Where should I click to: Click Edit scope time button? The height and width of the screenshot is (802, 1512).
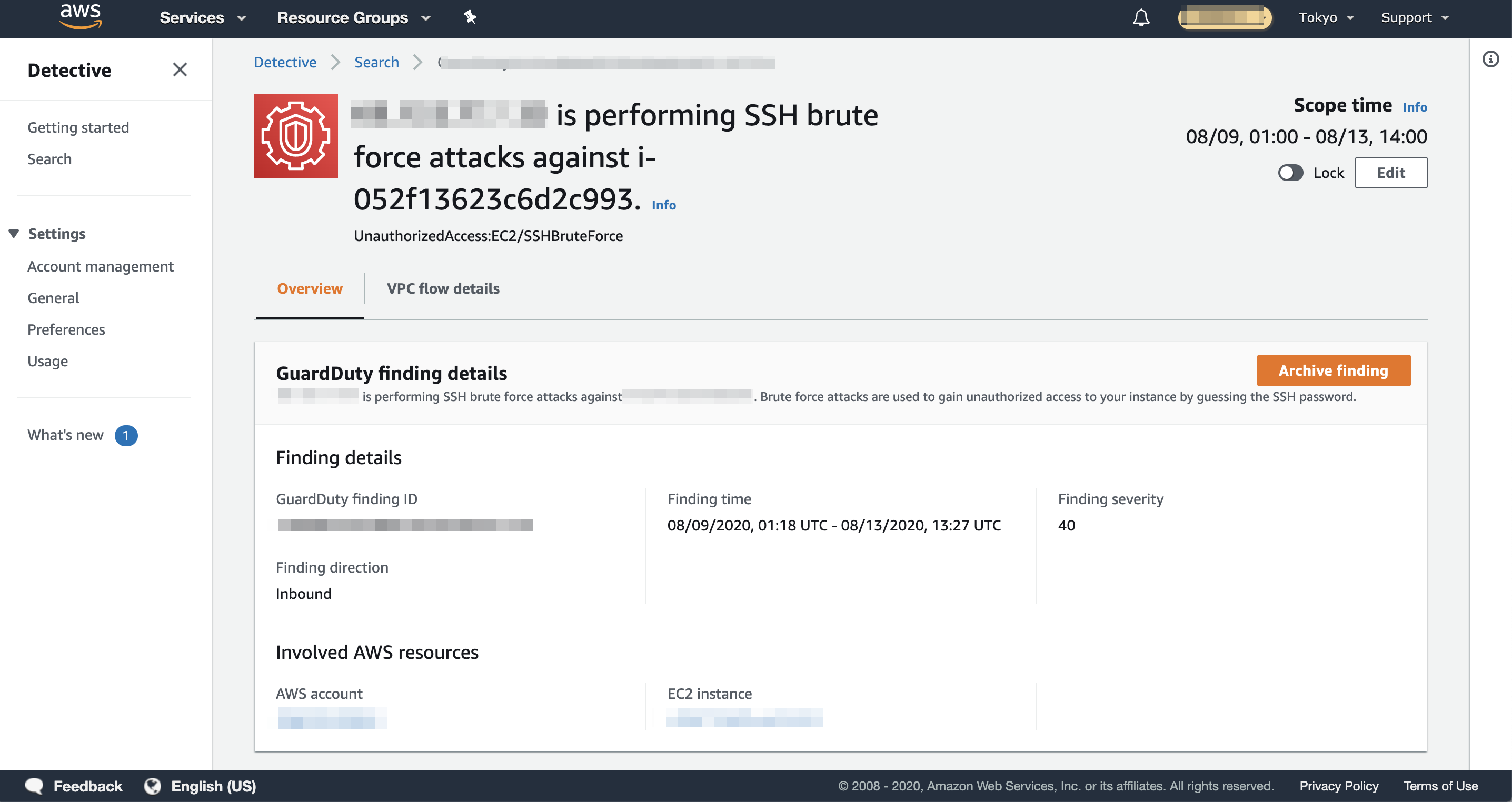tap(1390, 173)
